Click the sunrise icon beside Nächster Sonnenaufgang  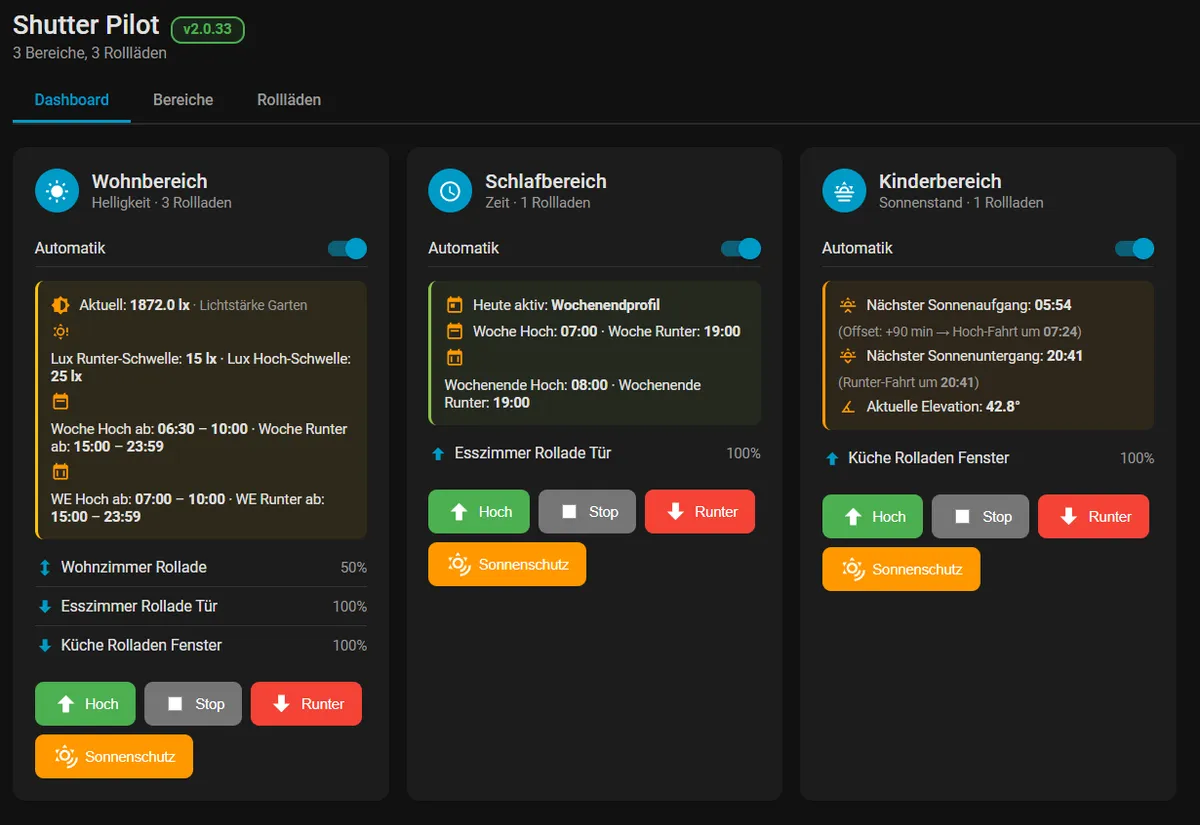848,305
